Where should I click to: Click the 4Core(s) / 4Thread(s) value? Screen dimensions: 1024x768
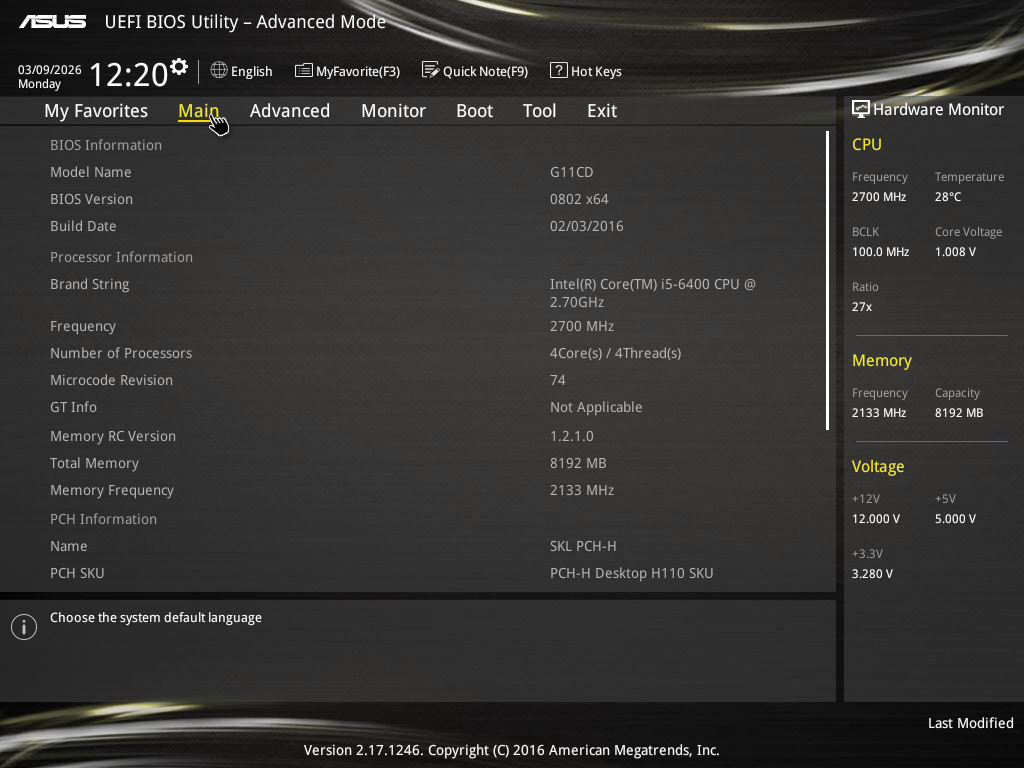615,353
